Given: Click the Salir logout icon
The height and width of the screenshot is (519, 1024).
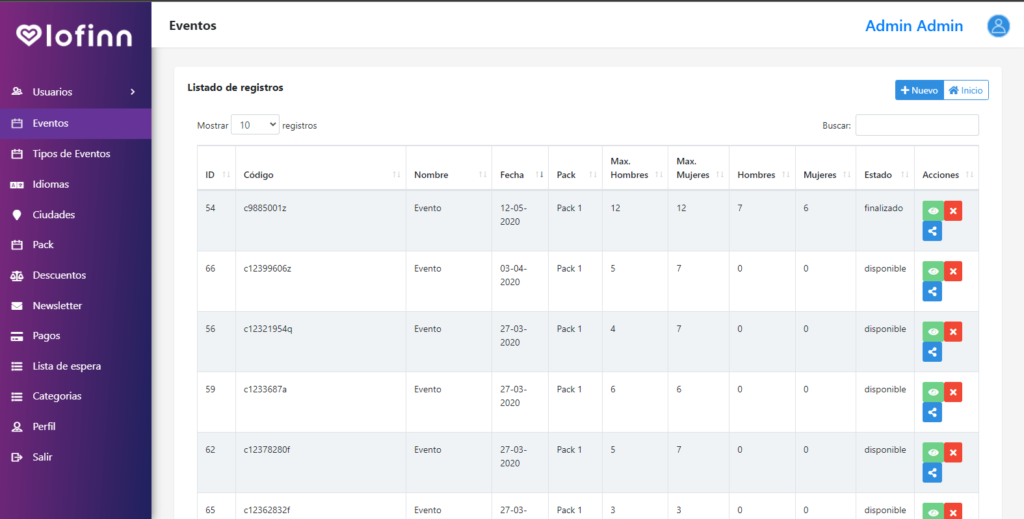Looking at the screenshot, I should (17, 457).
